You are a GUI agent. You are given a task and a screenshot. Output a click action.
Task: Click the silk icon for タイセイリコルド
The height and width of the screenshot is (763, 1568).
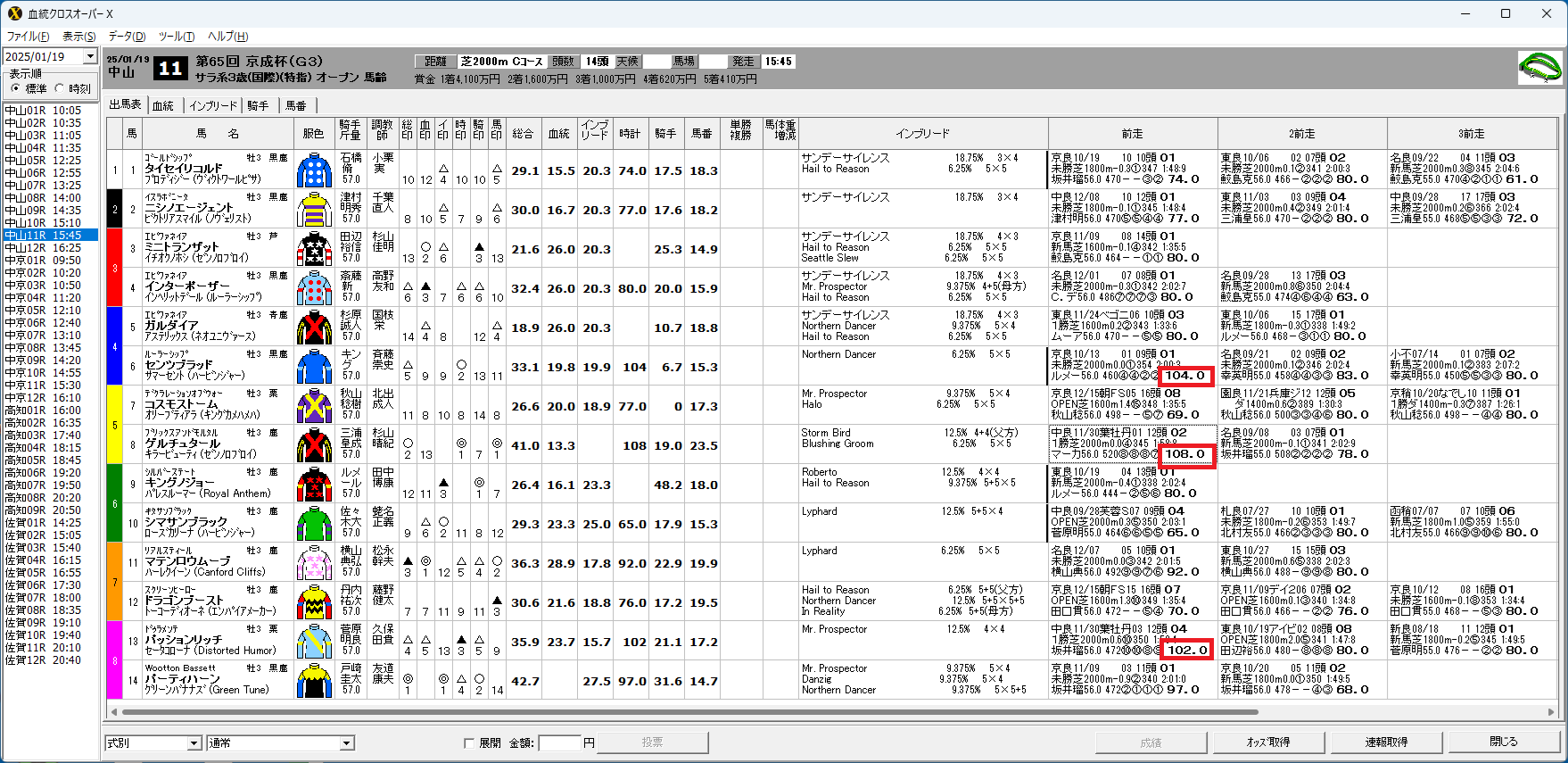(x=314, y=170)
